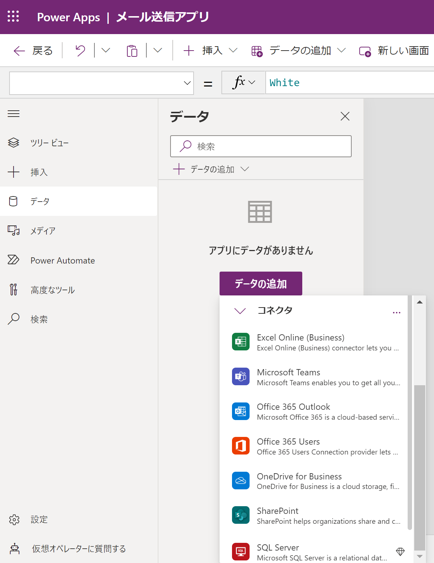Open 設定 at the sidebar bottom
The image size is (434, 563).
coord(79,519)
